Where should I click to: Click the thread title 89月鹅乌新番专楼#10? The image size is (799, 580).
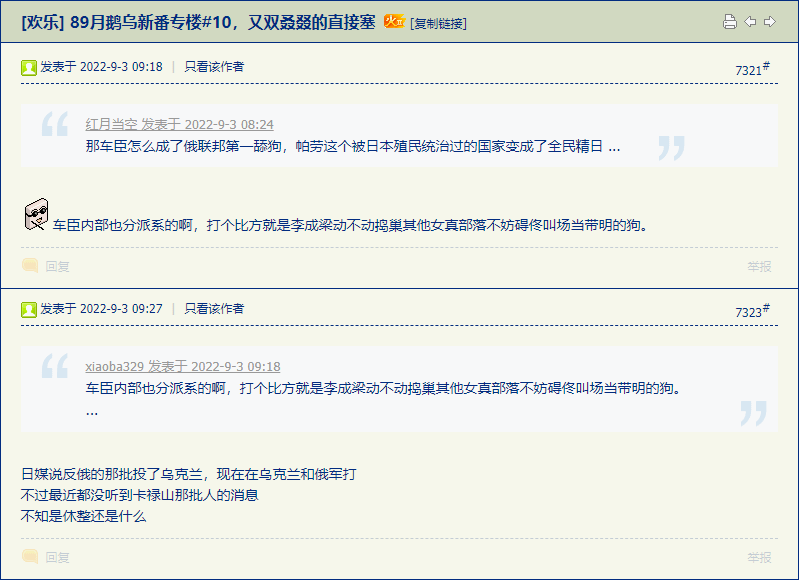(223, 22)
